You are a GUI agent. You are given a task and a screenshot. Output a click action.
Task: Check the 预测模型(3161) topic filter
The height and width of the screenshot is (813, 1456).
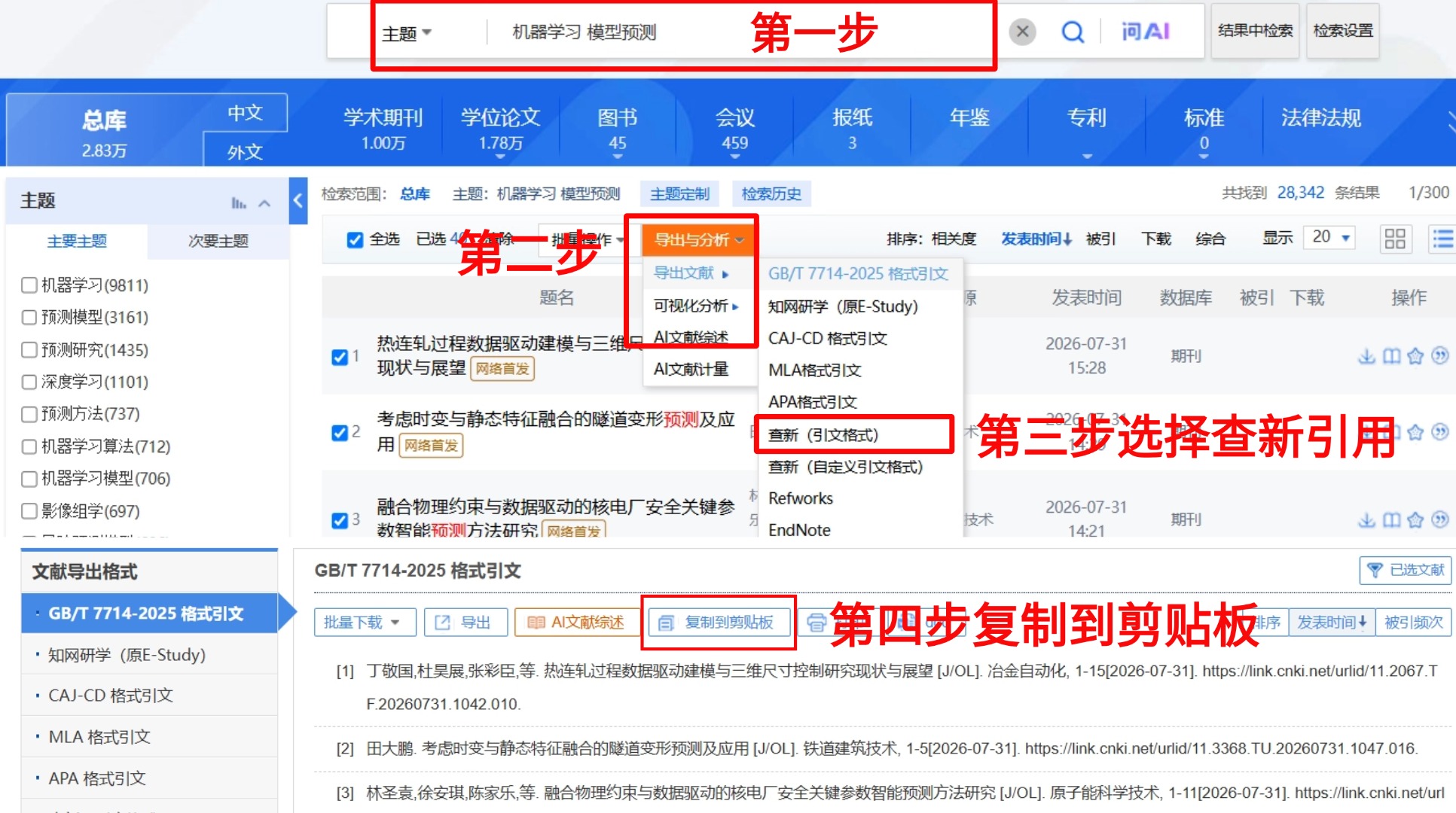coord(29,317)
